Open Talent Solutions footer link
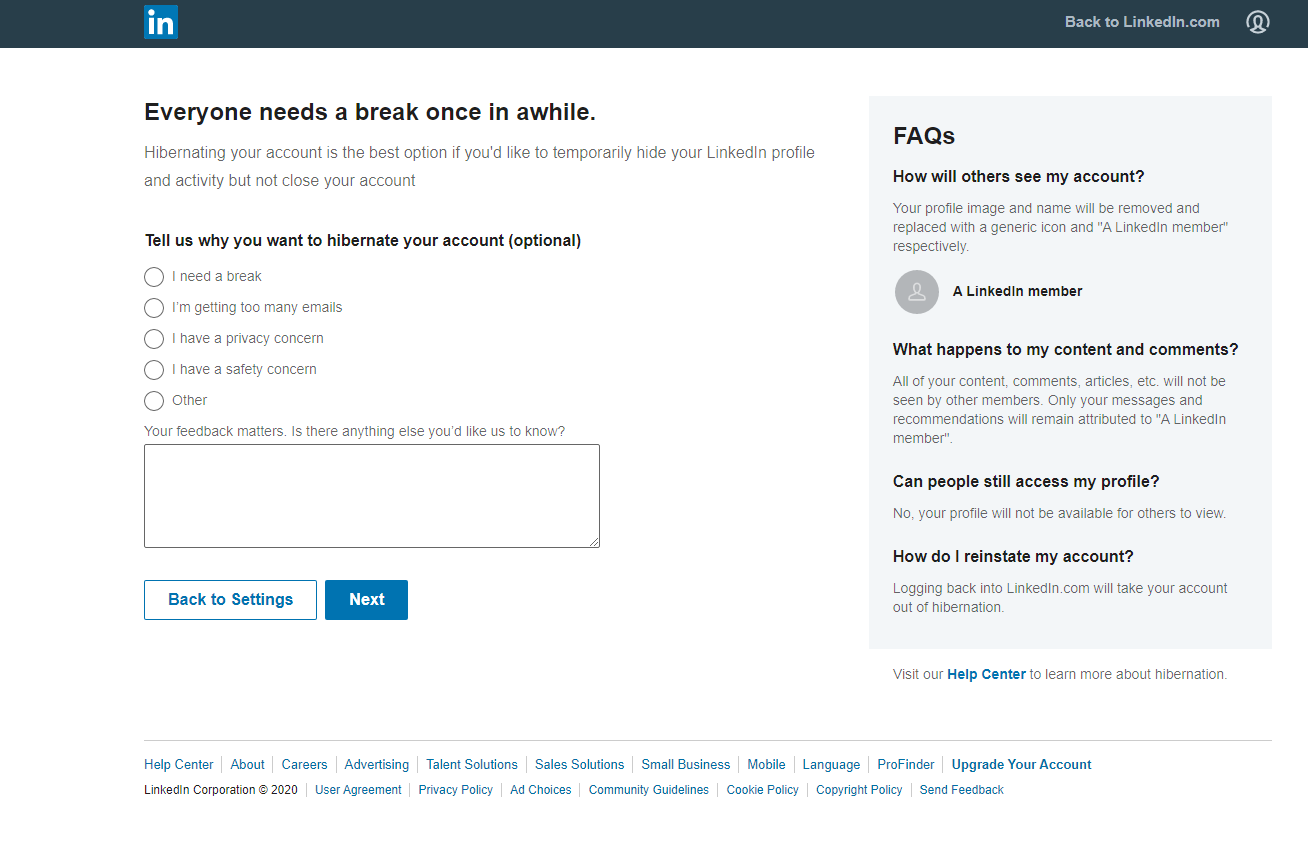This screenshot has height=844, width=1308. [472, 764]
